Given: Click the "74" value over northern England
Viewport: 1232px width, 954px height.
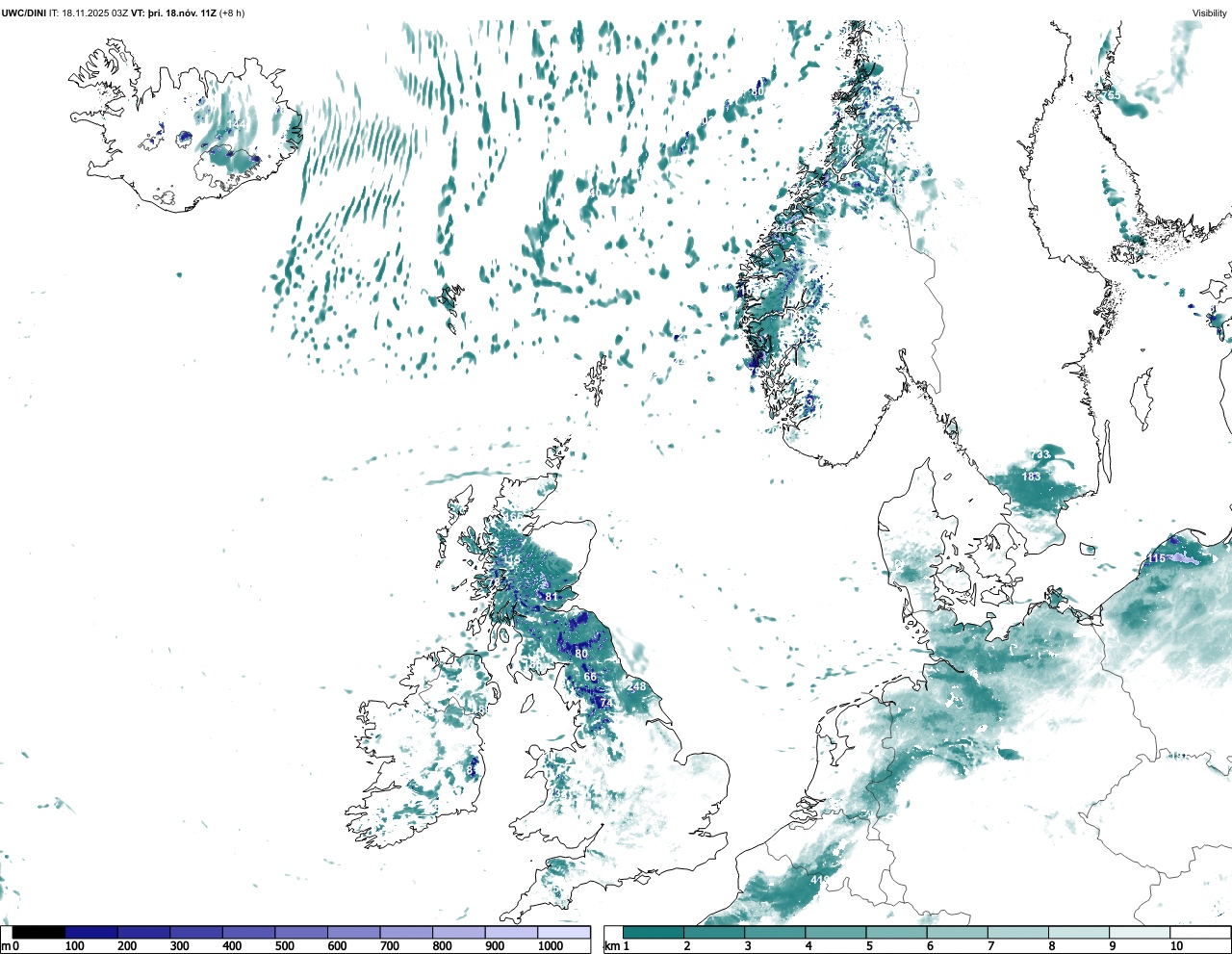Looking at the screenshot, I should 605,704.
